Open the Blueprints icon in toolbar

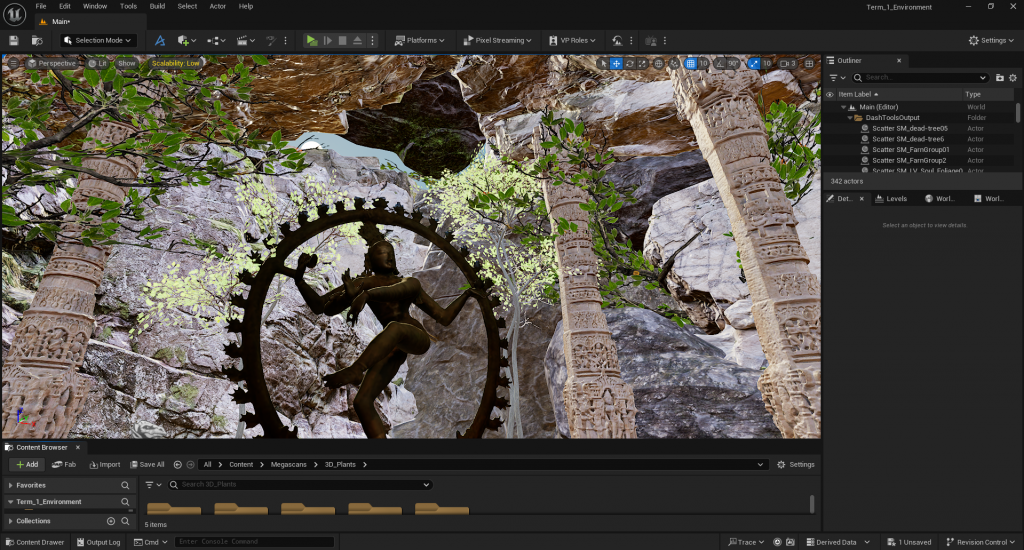tap(216, 40)
